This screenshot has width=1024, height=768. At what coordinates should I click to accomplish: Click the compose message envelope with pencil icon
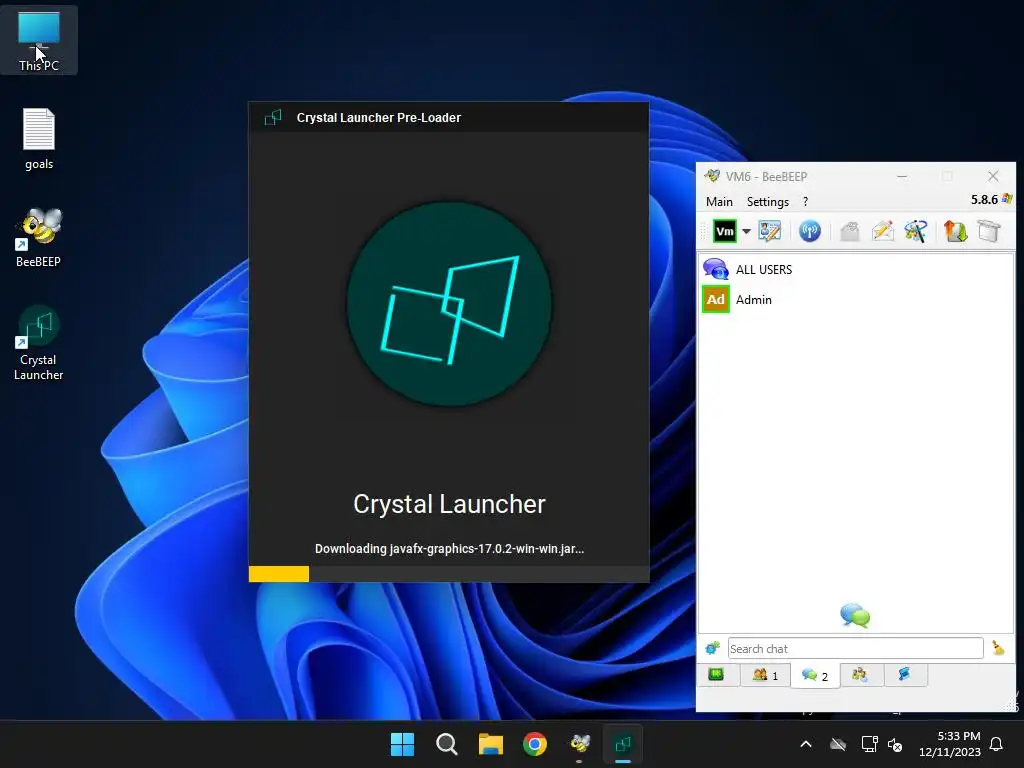(x=882, y=231)
